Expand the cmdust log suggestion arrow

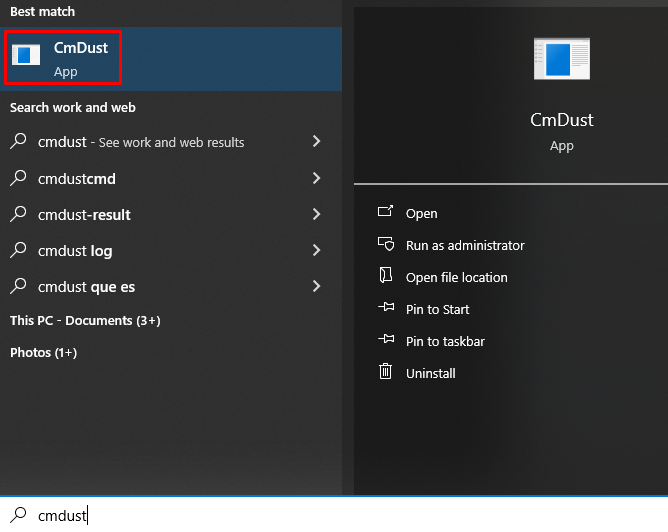316,250
